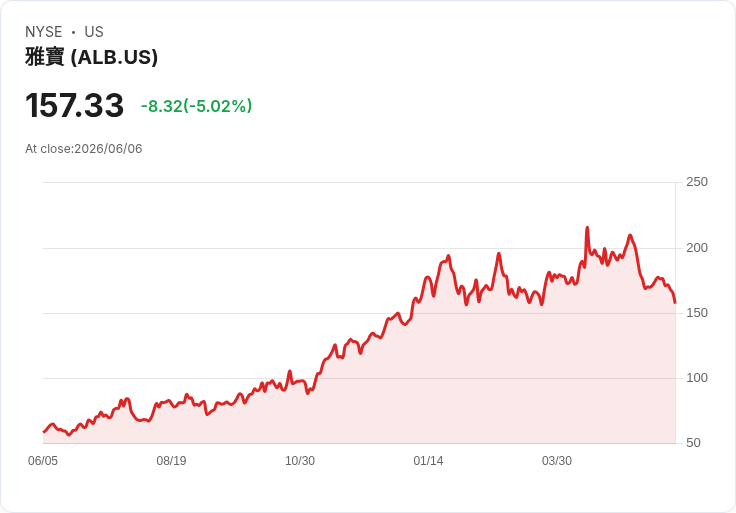Select the 50 y-axis label

(693, 443)
